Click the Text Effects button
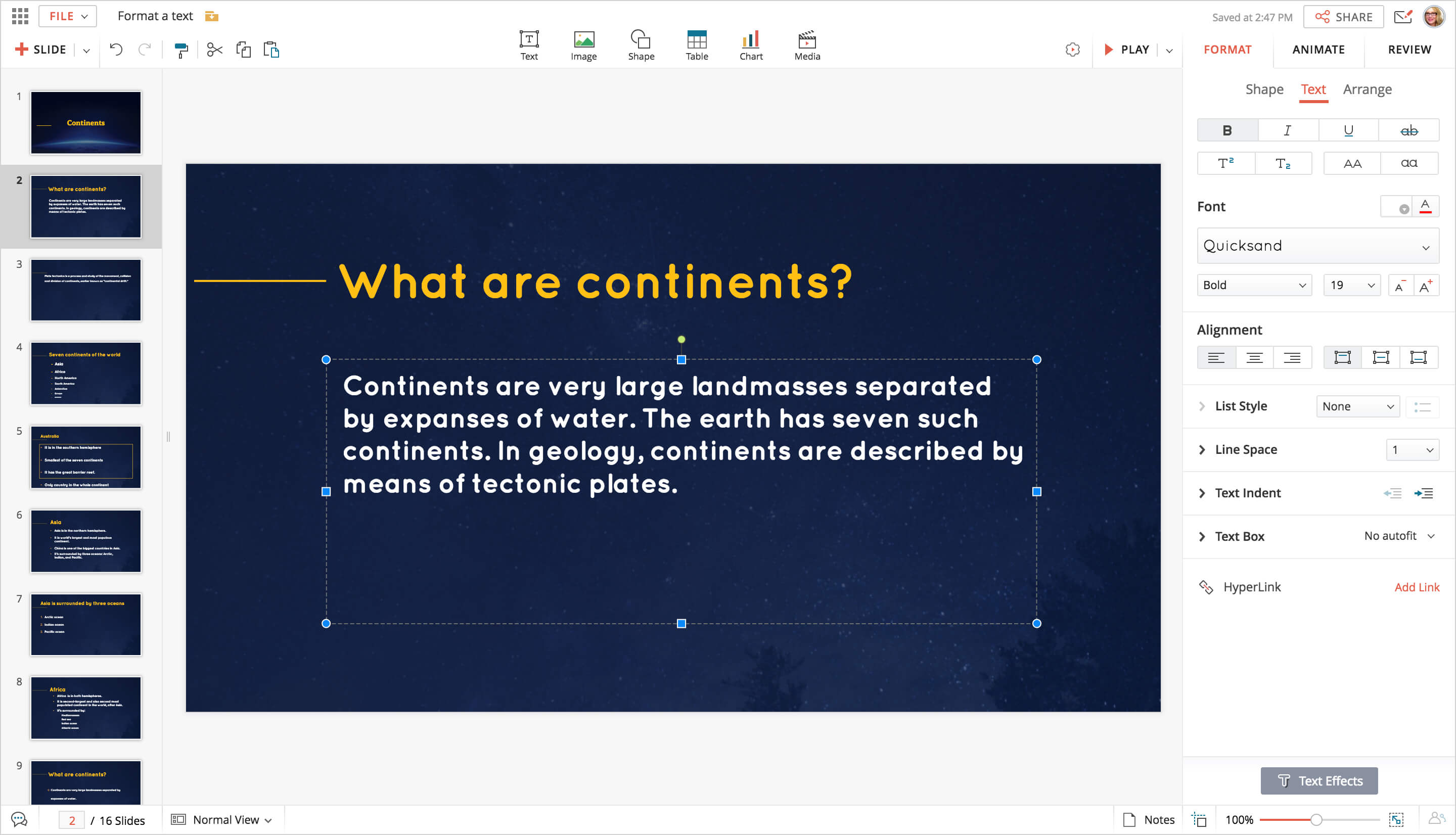This screenshot has height=835, width=1456. coord(1318,780)
